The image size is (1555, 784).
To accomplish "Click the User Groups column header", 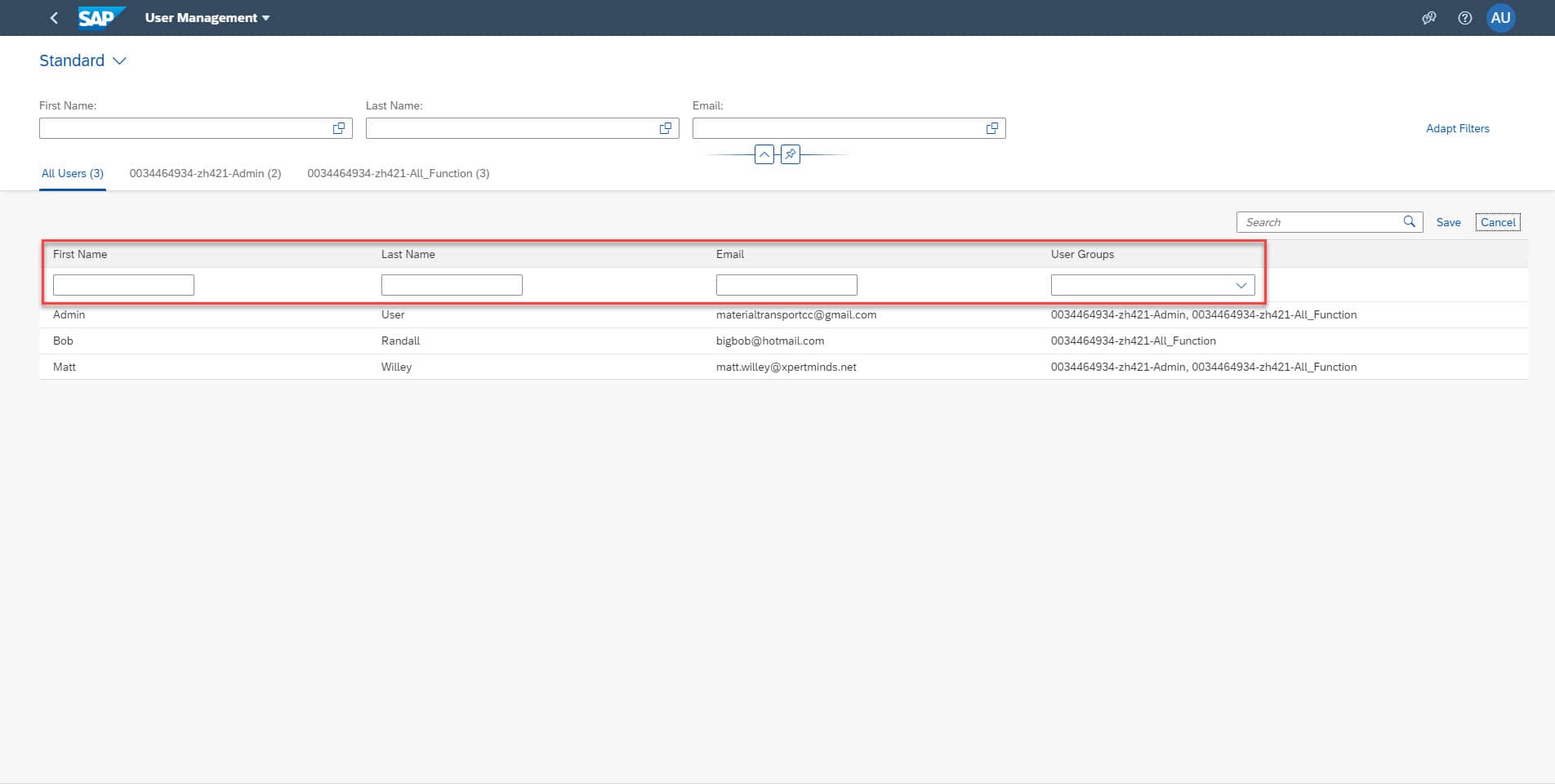I will 1082,254.
